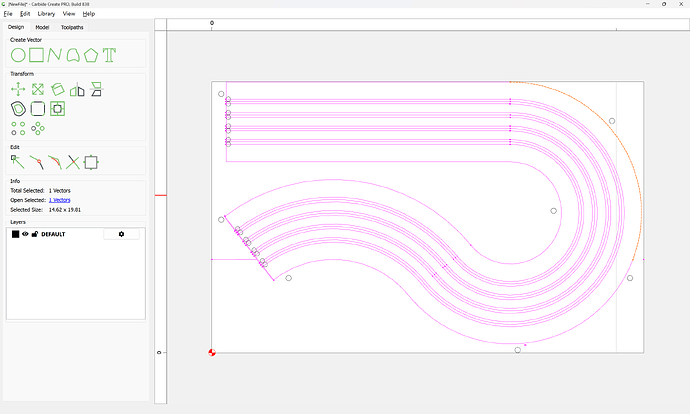The height and width of the screenshot is (414, 690).
Task: Click the DEFAULT layer black color swatch
Action: point(15,234)
